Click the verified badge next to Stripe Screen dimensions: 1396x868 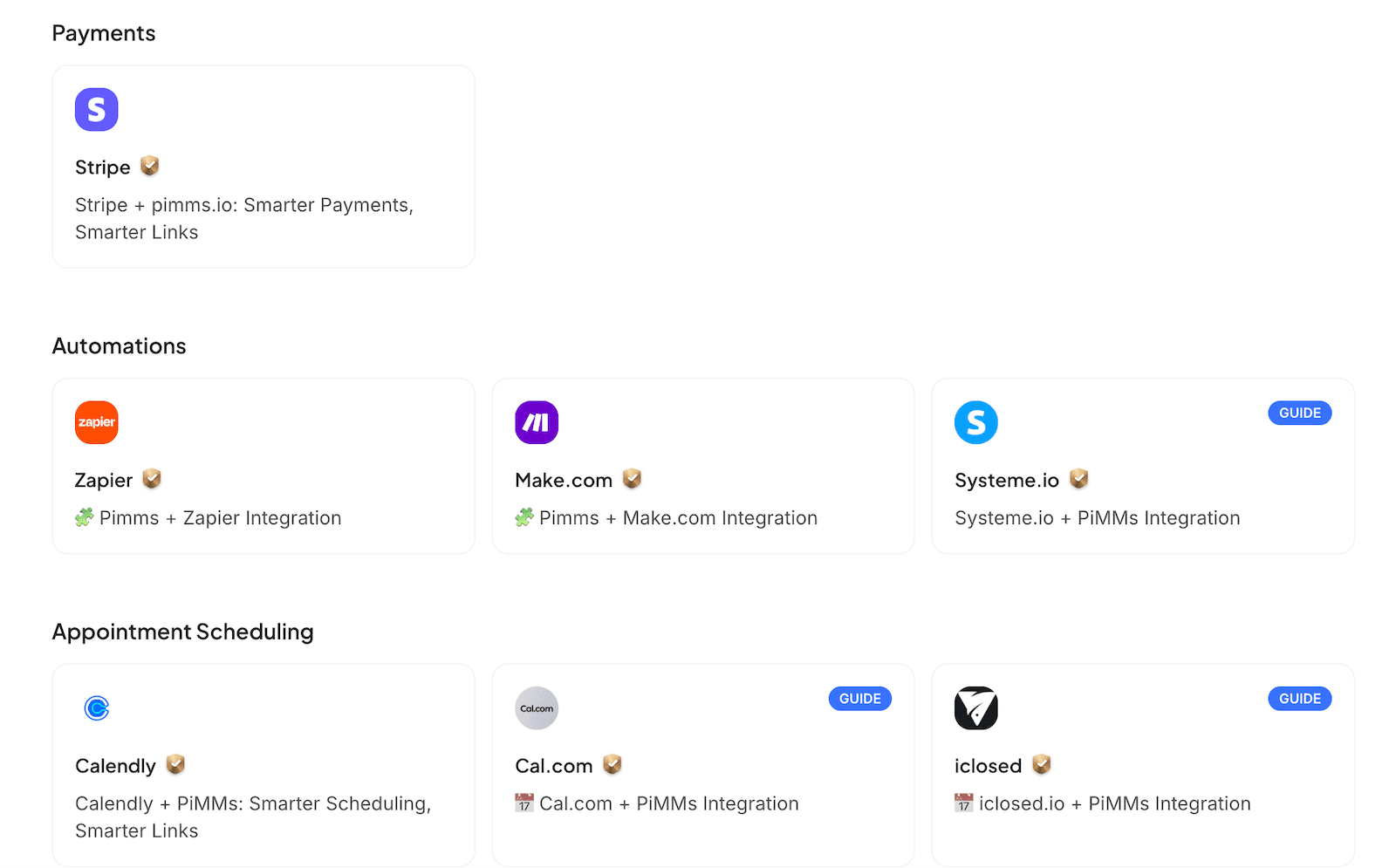pos(150,166)
